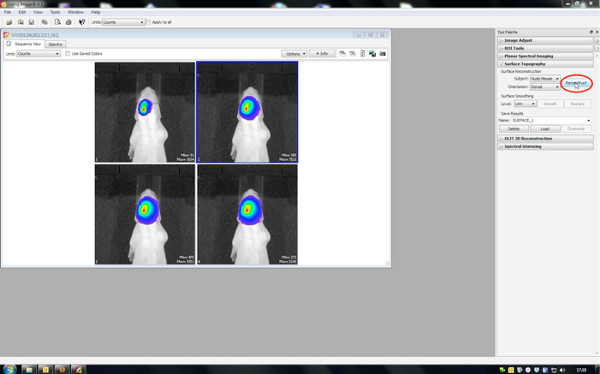This screenshot has width=600, height=374.
Task: Select mouse image thumbnail number 3
Action: [x=145, y=214]
